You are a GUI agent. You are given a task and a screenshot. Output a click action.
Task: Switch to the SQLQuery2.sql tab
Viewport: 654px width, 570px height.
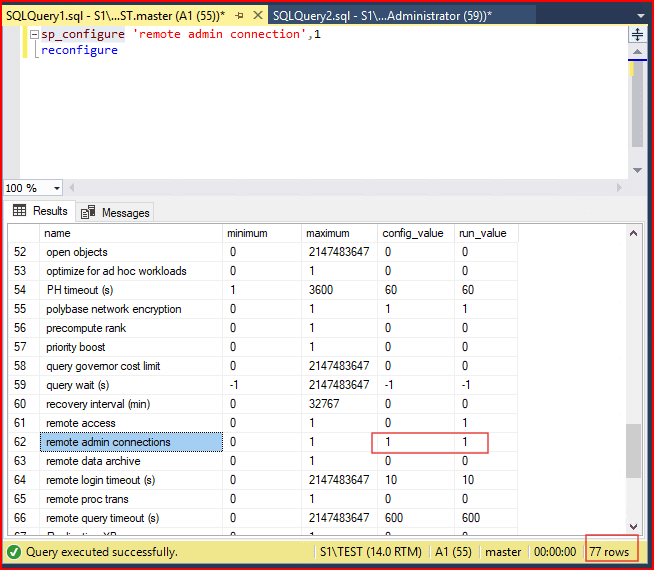[x=382, y=16]
